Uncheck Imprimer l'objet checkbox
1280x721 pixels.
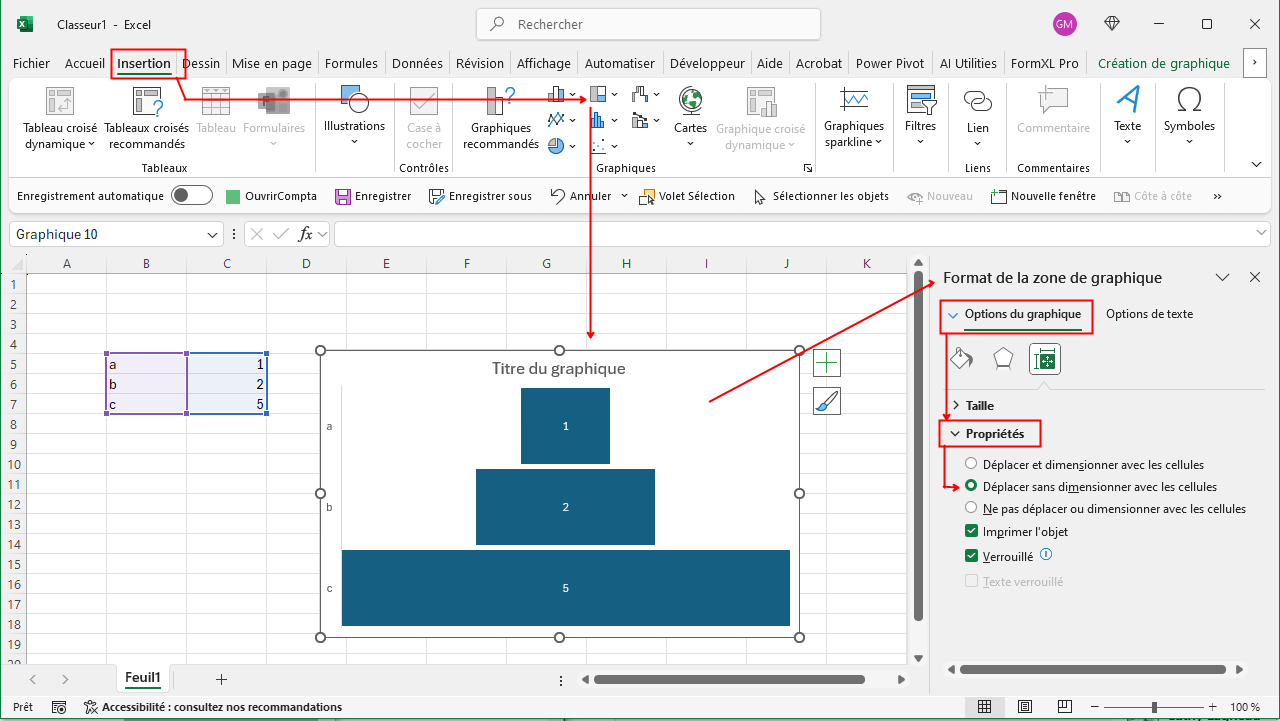(x=971, y=532)
